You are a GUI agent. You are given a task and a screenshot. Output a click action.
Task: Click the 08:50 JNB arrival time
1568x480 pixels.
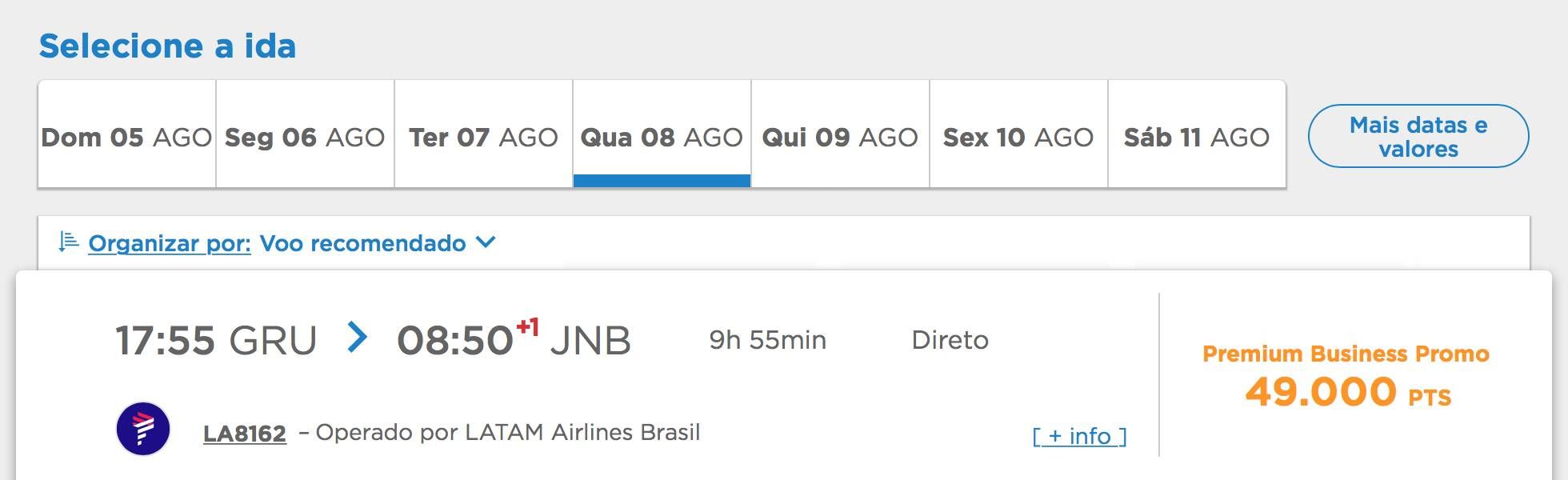[514, 339]
